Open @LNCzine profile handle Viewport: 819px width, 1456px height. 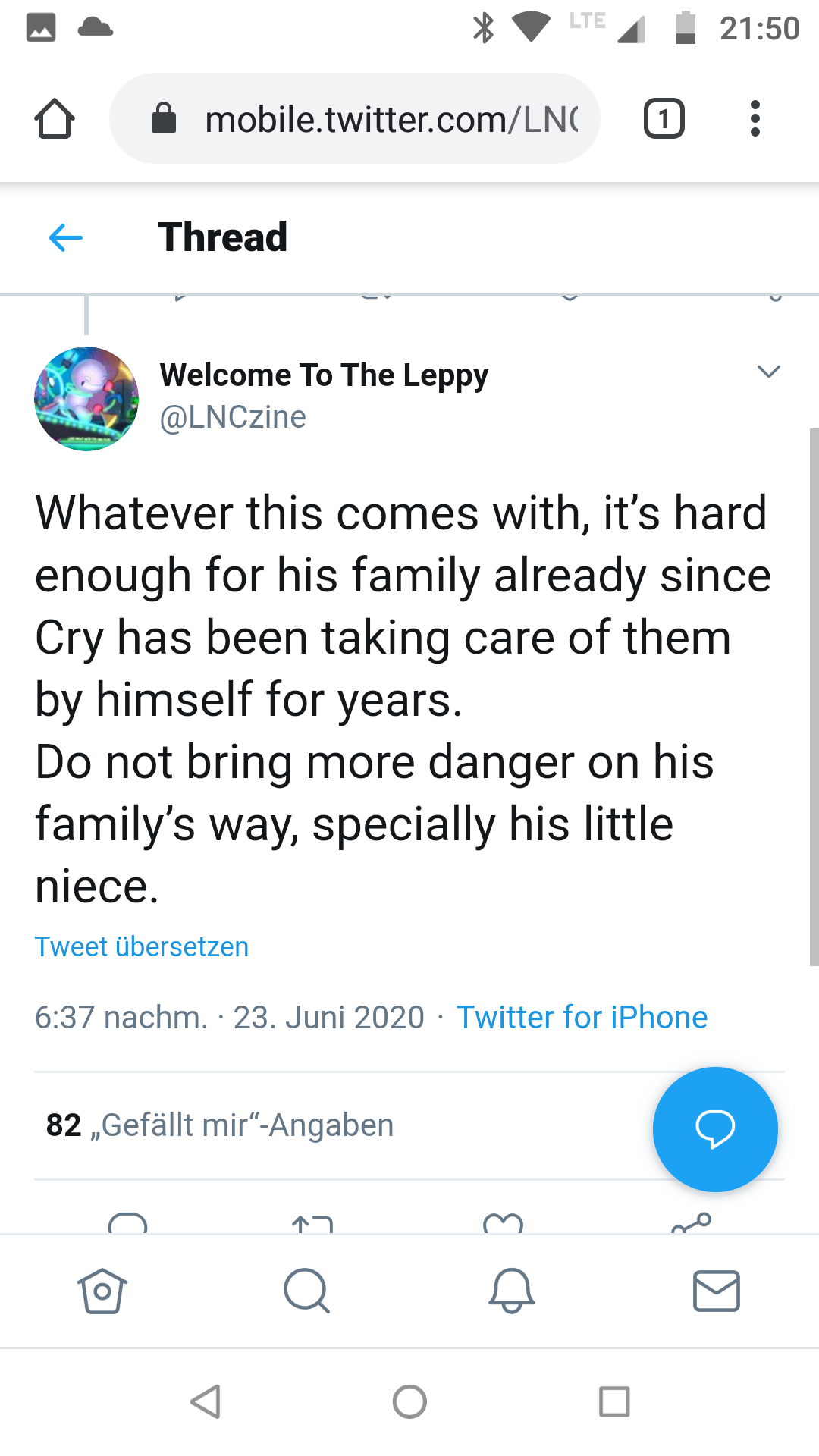[233, 417]
